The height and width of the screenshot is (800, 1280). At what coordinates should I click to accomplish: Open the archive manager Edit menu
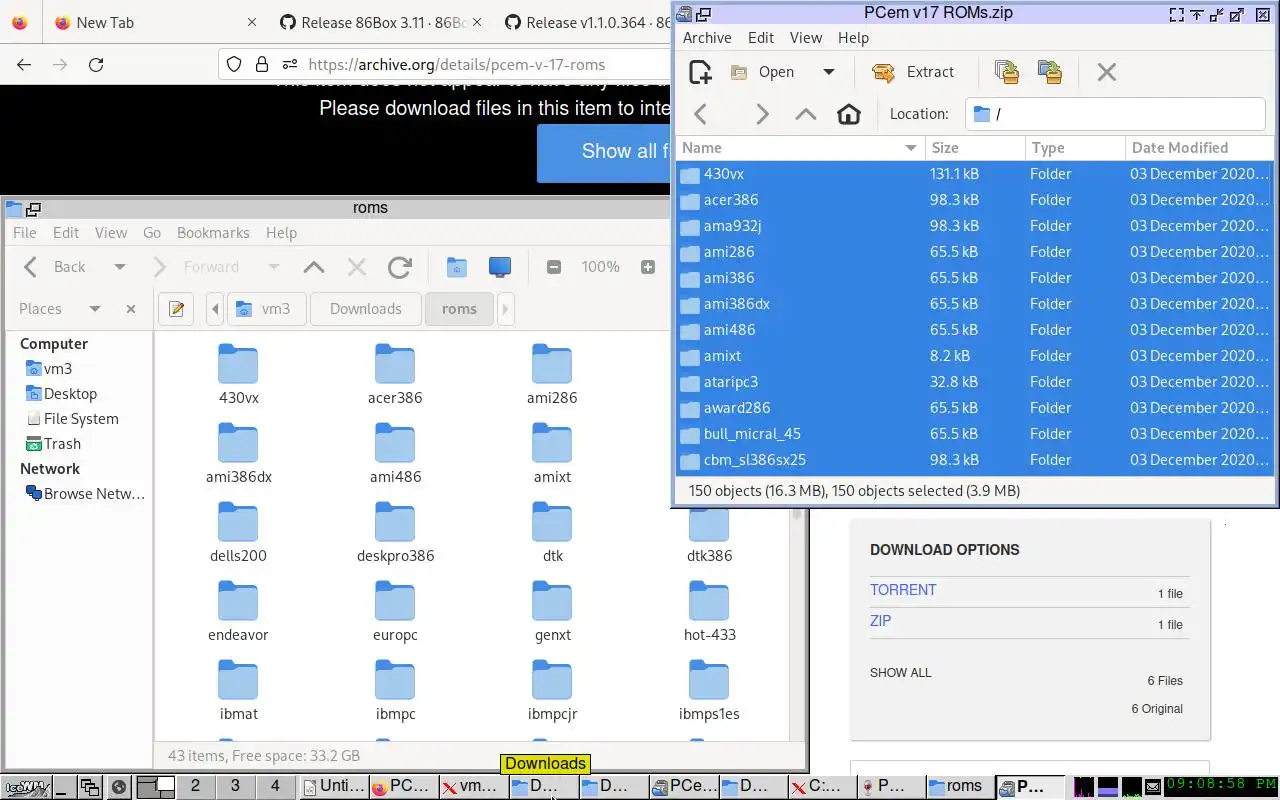pyautogui.click(x=761, y=38)
